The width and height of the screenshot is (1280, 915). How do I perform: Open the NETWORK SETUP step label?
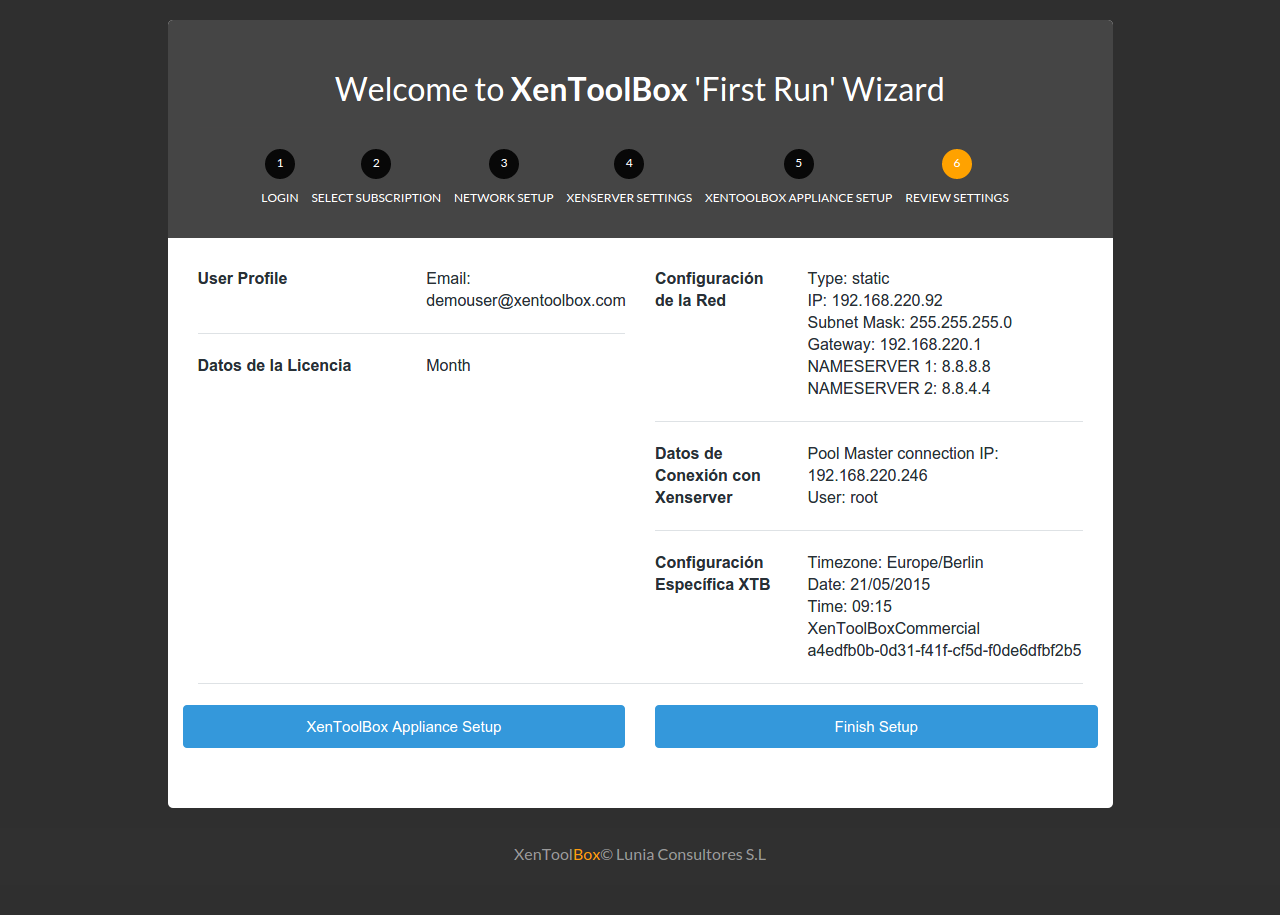[504, 198]
